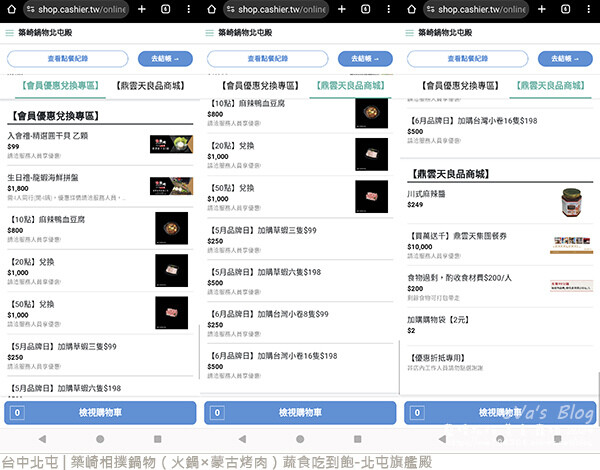This screenshot has width=600, height=470.
Task: Switch to 會員優惠兌換專區 tab in the right screen
Action: [x=450, y=87]
